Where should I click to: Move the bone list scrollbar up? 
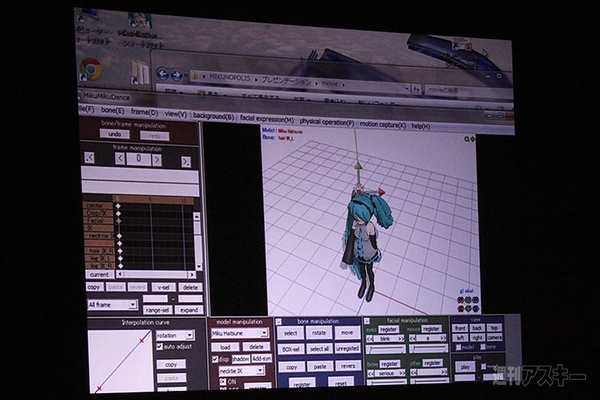(x=197, y=217)
